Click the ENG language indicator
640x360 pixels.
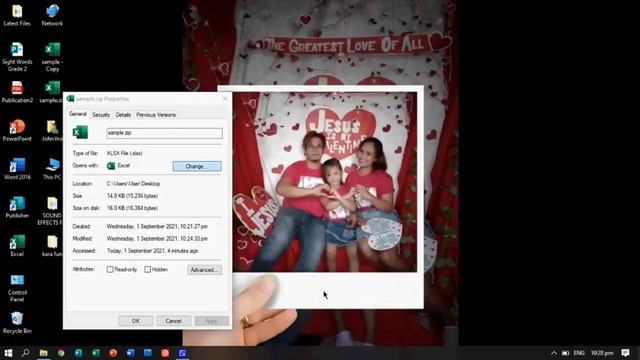[579, 353]
